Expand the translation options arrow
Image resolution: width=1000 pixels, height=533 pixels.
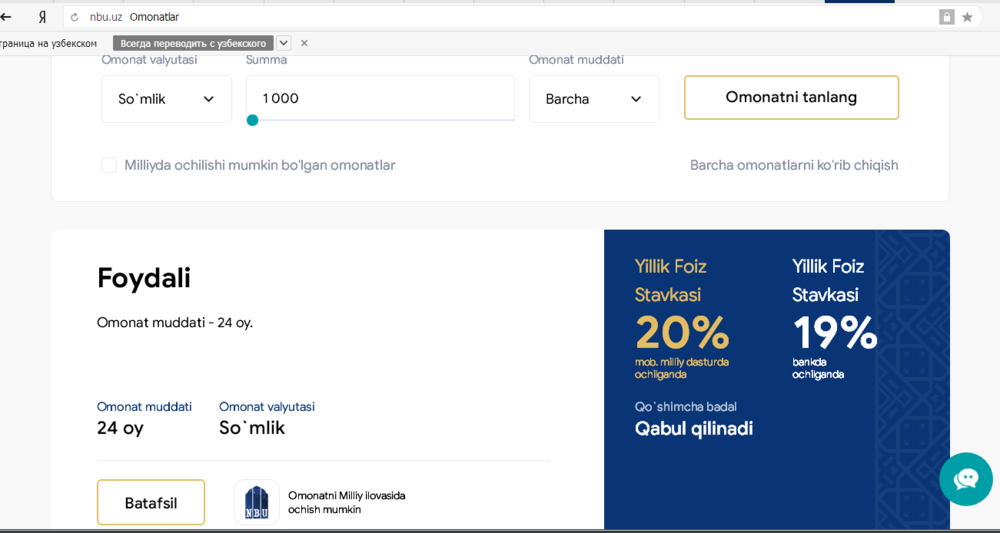click(284, 43)
